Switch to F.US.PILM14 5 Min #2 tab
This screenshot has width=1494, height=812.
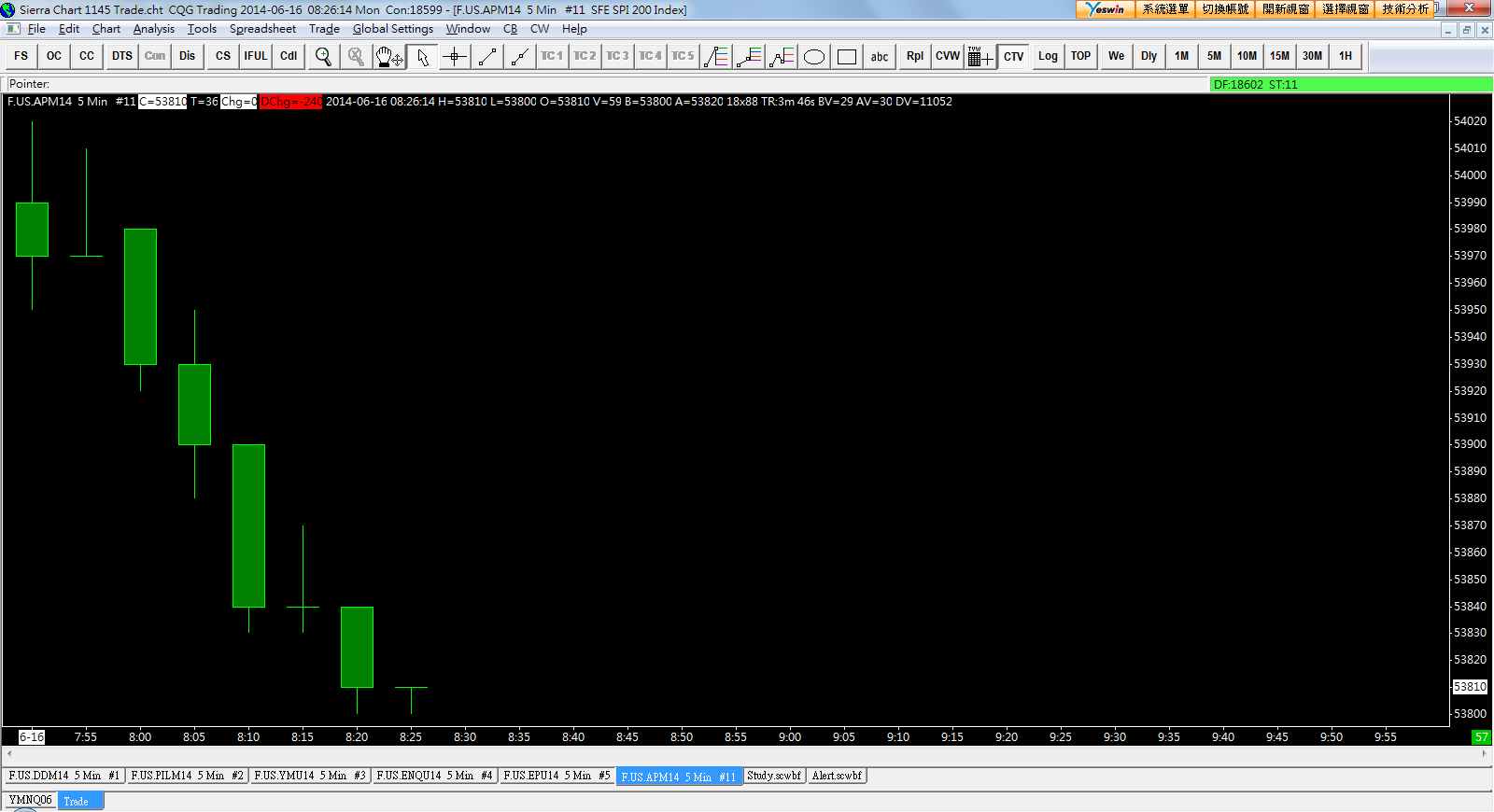[188, 776]
